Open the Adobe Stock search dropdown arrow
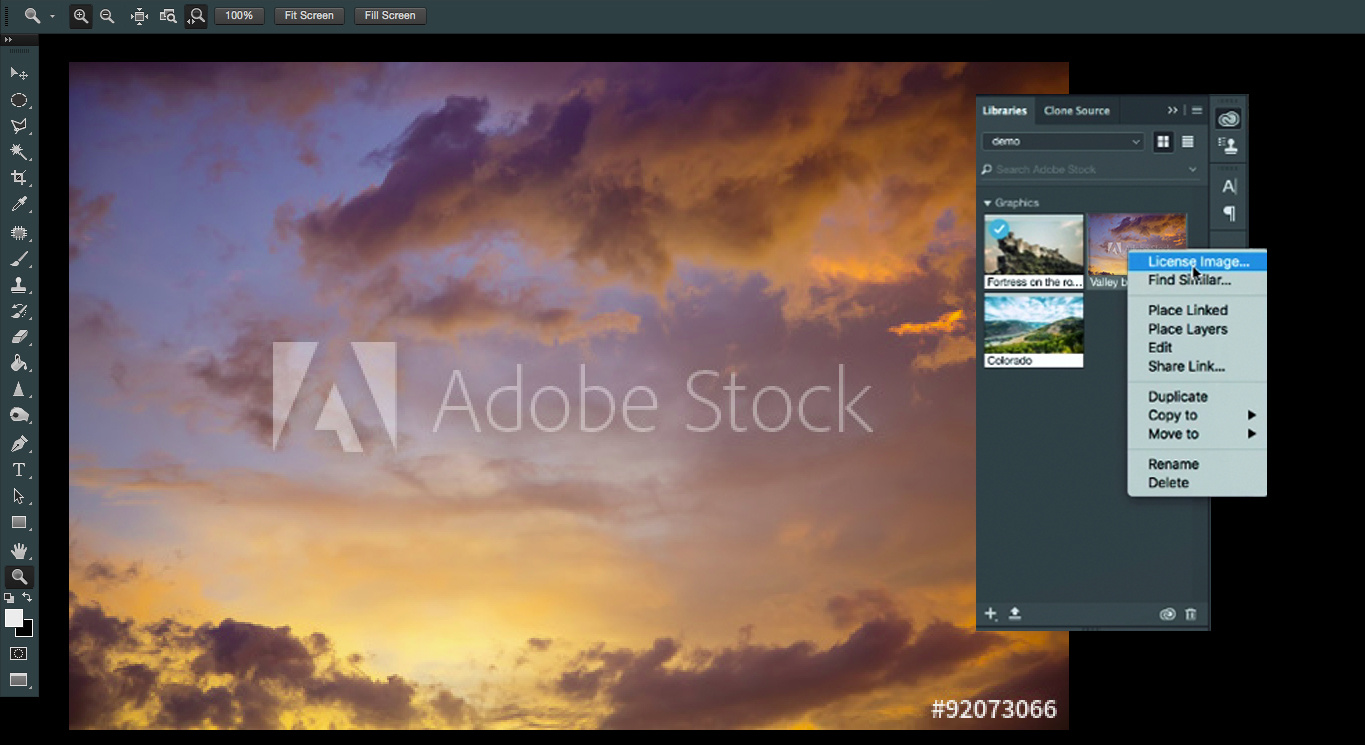The height and width of the screenshot is (745, 1365). coord(1192,170)
